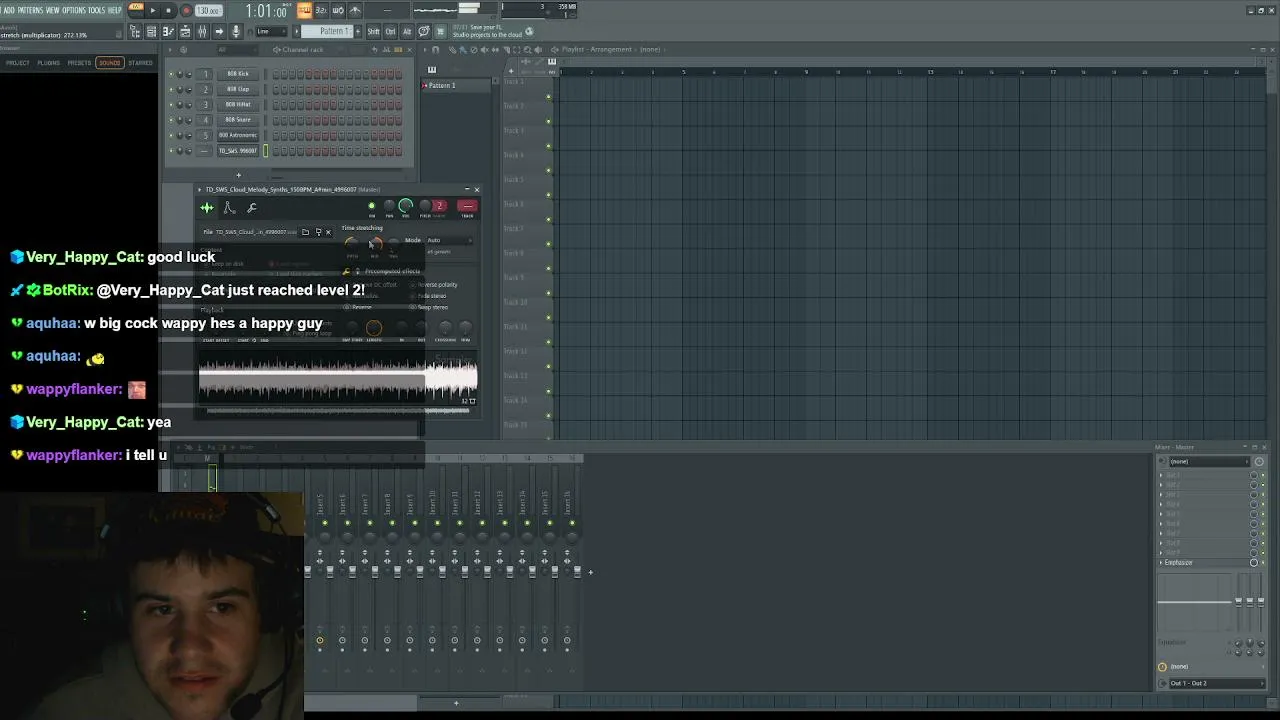Screen dimensions: 1280x720
Task: Switch to the PLUGINS browser tab
Action: 48,63
